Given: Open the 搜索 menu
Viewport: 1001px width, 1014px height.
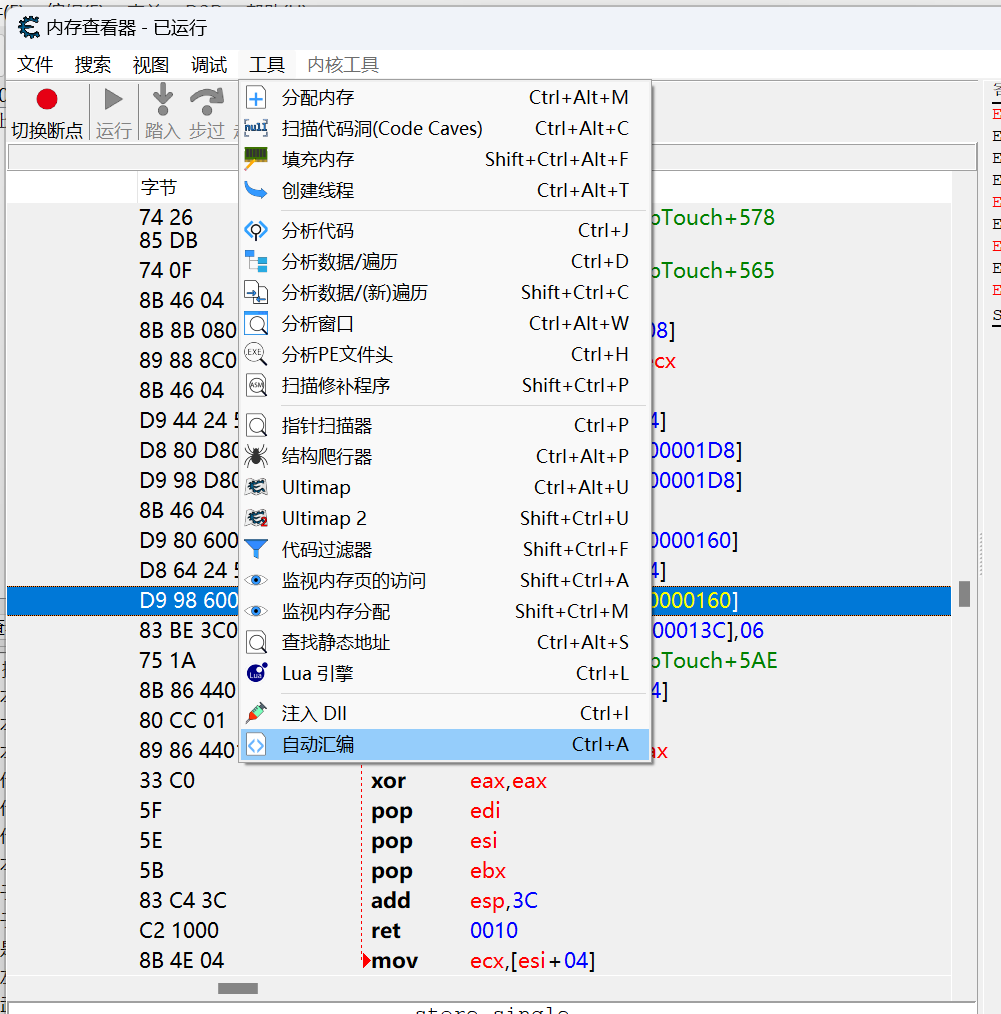Looking at the screenshot, I should [92, 65].
